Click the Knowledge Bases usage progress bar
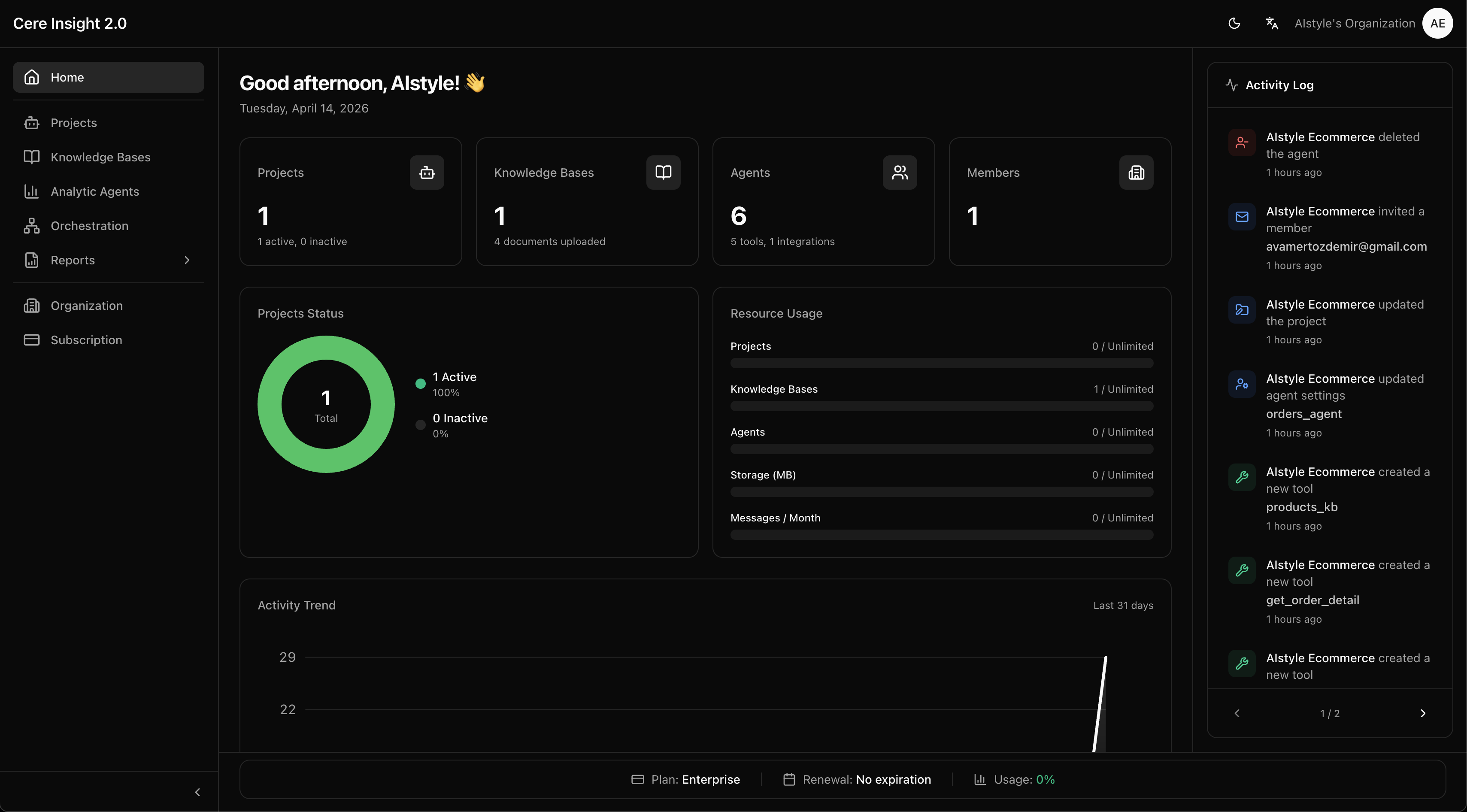The height and width of the screenshot is (812, 1467). tap(941, 406)
